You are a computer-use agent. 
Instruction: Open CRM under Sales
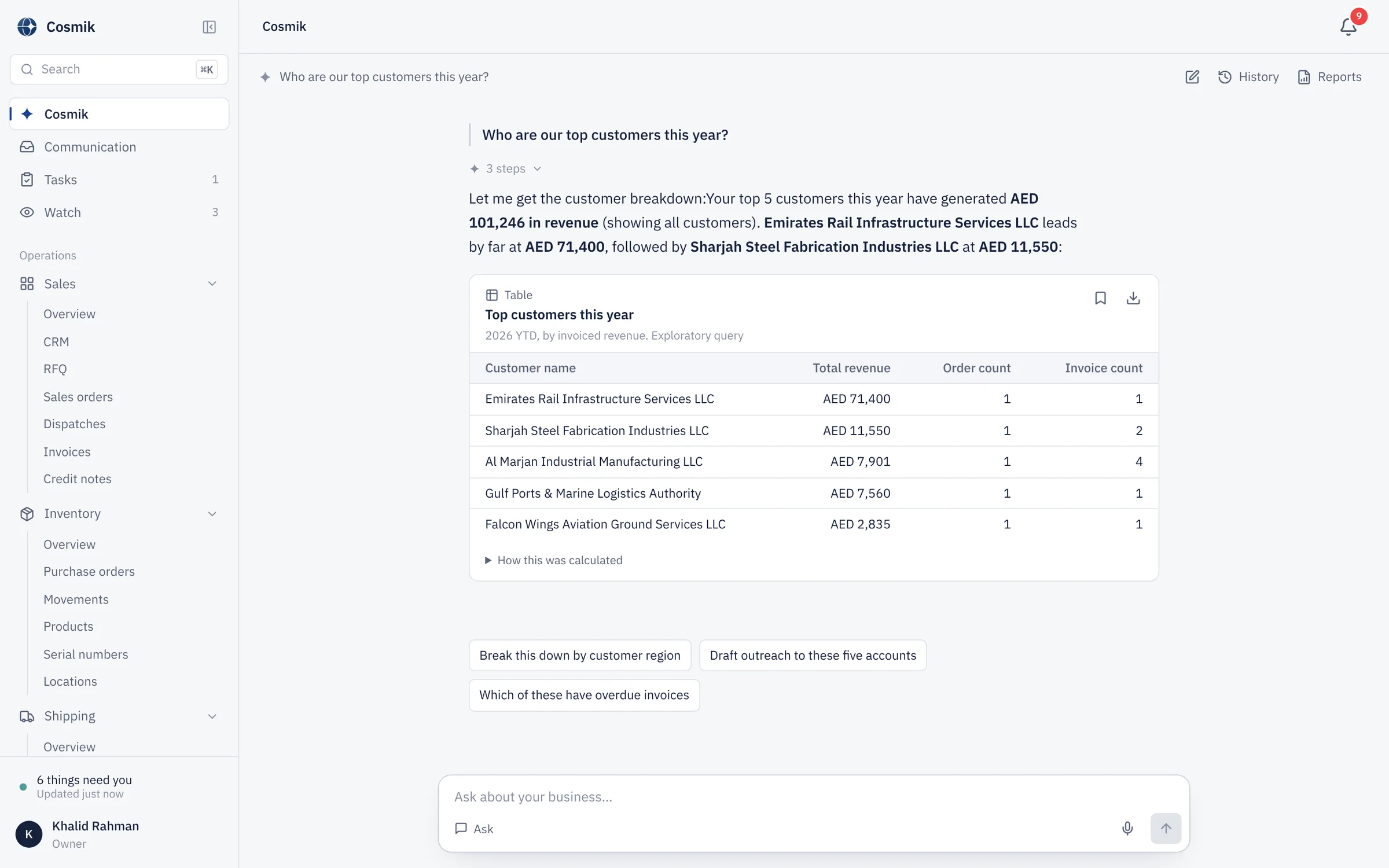pos(56,342)
